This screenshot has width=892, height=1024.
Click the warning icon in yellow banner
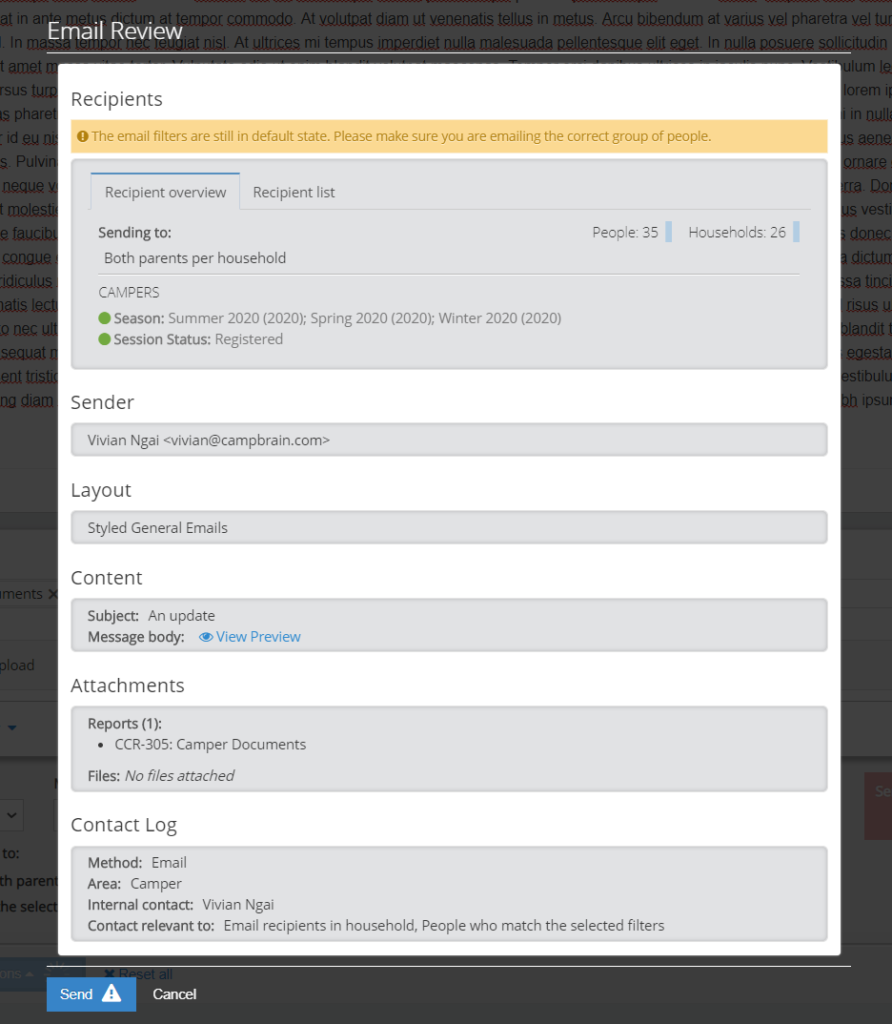[83, 136]
